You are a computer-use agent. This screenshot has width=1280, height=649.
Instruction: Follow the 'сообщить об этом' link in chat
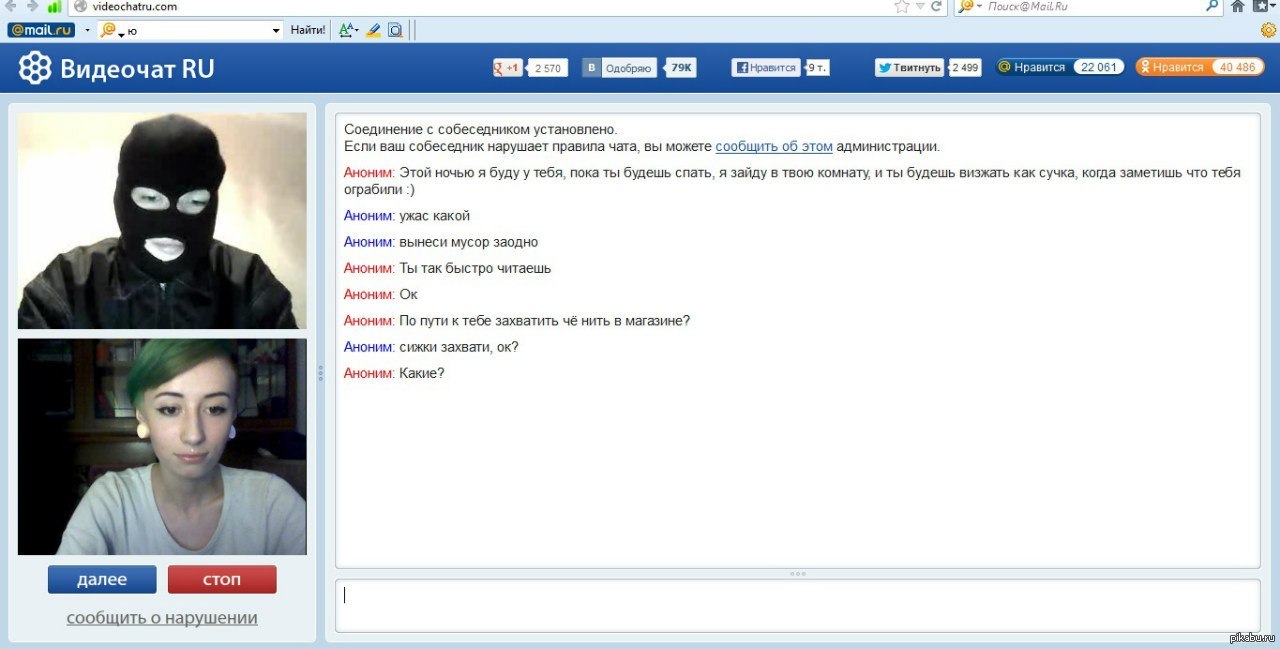[x=773, y=146]
